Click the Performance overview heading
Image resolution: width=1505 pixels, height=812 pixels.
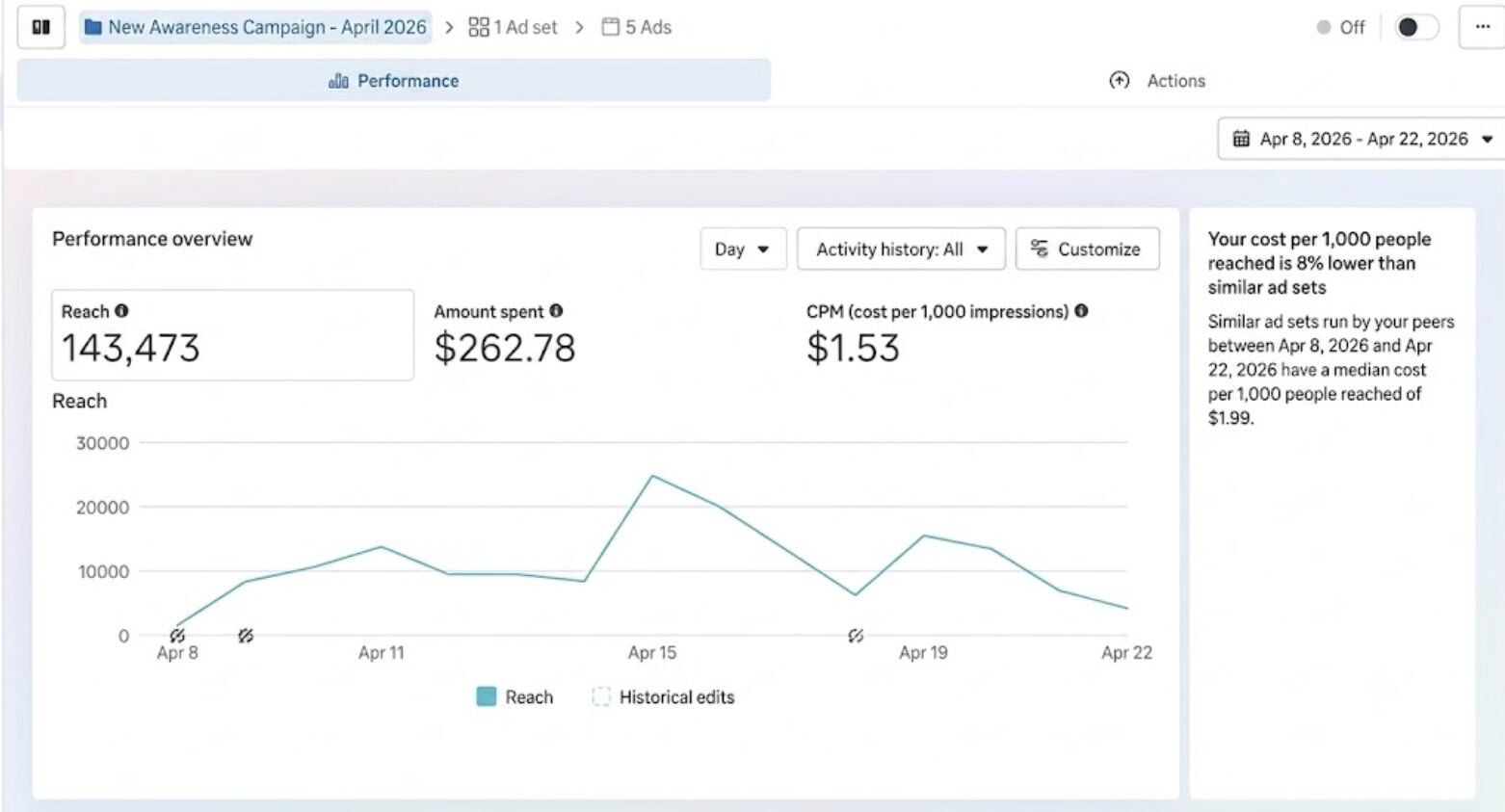tap(152, 239)
